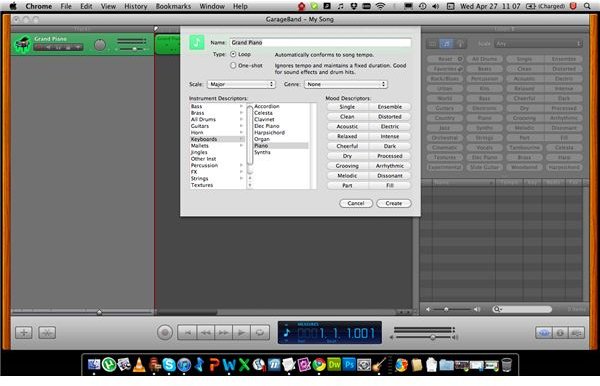Open the Track Editor scissors button
600x386 pixels.
click(x=47, y=332)
